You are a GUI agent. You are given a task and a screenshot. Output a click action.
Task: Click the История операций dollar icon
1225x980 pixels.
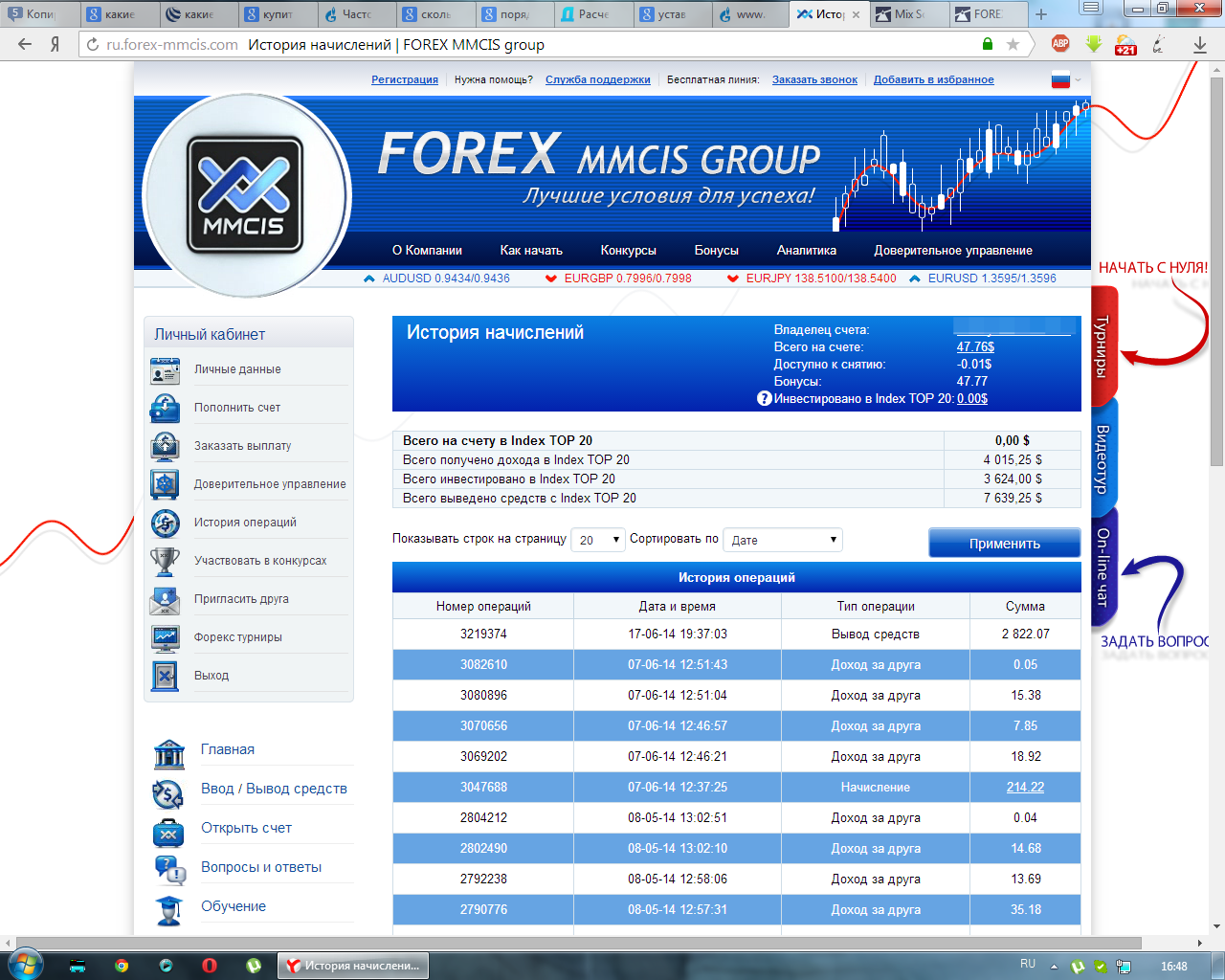(165, 523)
